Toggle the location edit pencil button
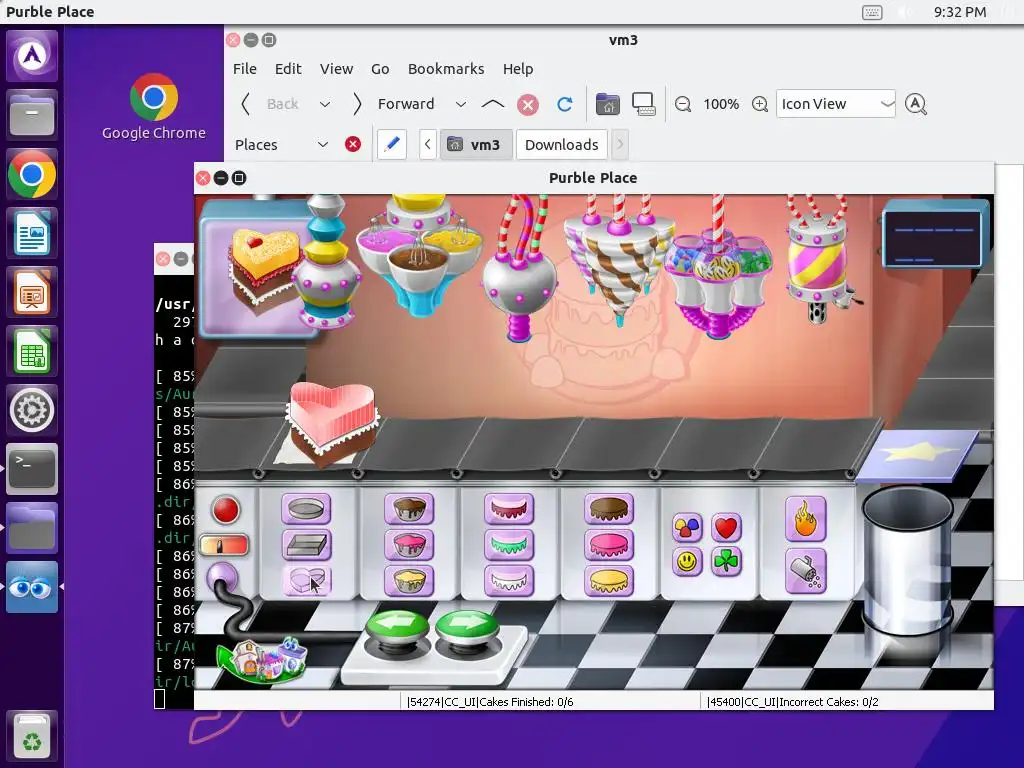 pos(392,144)
